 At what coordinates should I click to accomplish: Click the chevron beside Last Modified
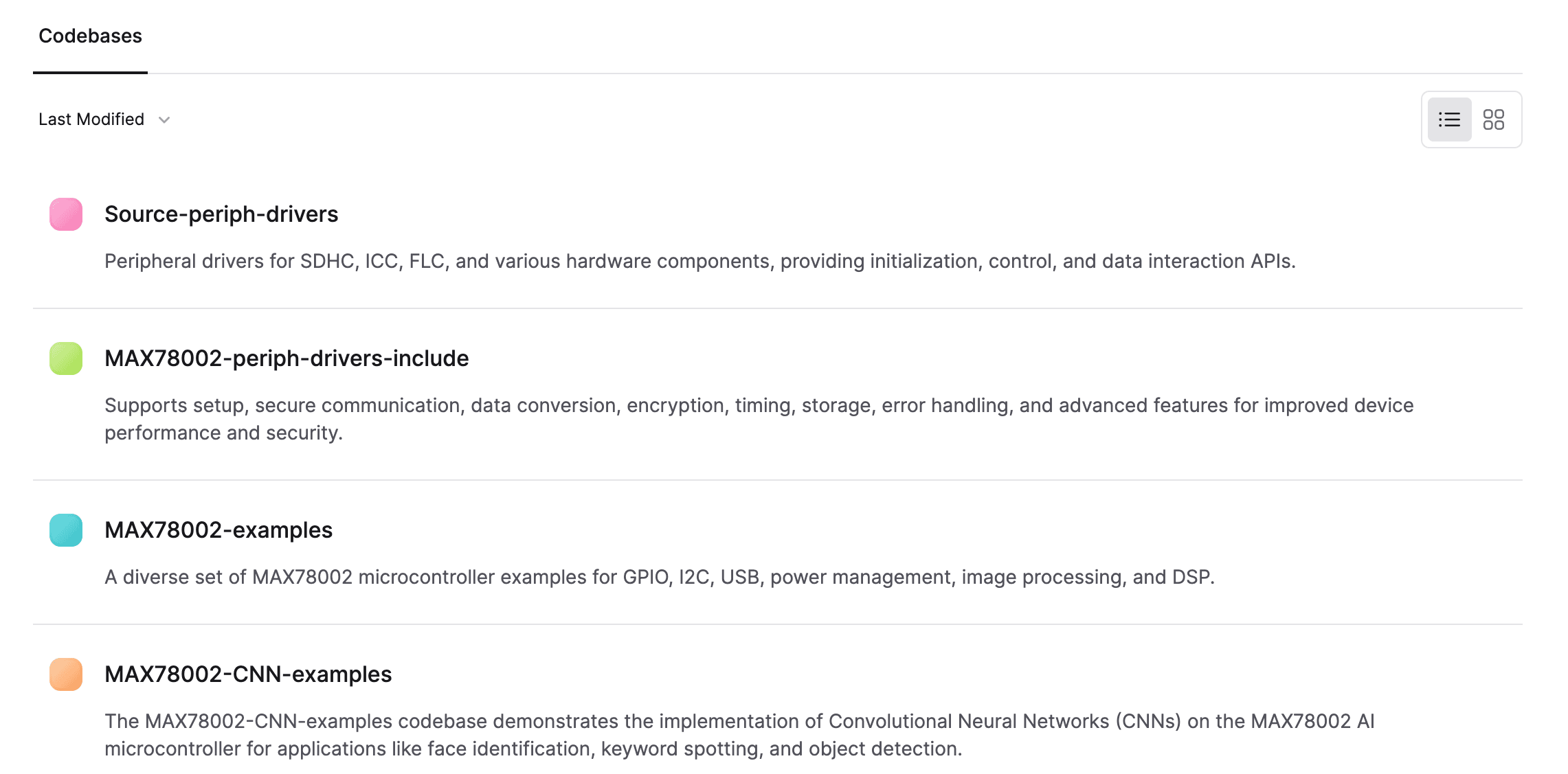pyautogui.click(x=164, y=120)
